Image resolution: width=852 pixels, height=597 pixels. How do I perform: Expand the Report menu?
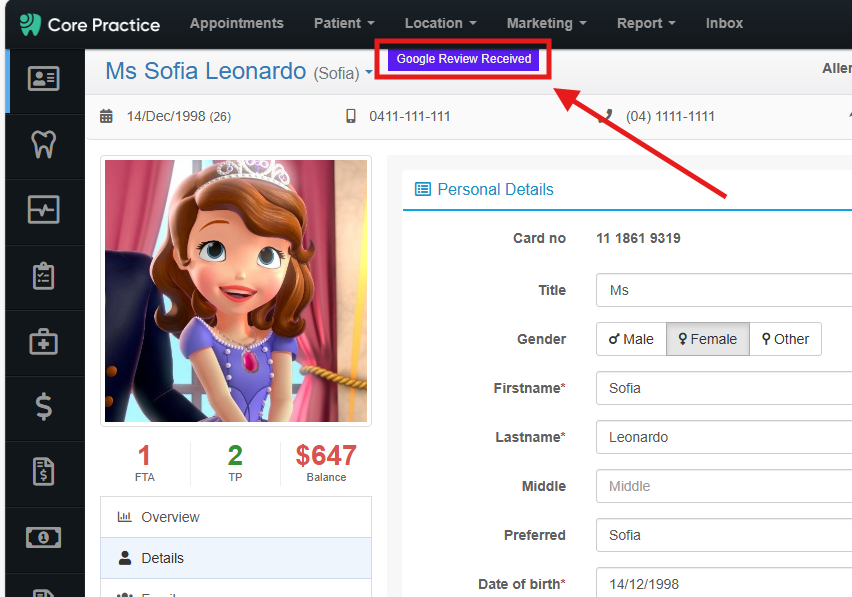click(x=646, y=23)
